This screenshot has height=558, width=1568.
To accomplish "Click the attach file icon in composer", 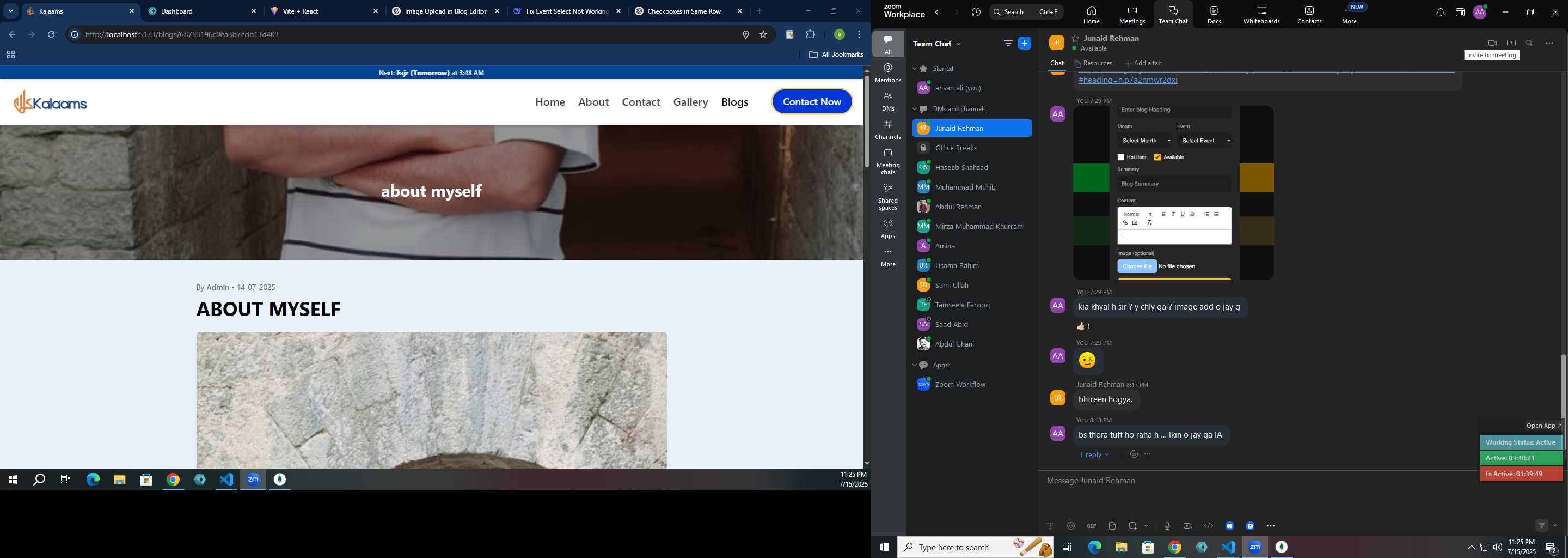I will point(1112,526).
